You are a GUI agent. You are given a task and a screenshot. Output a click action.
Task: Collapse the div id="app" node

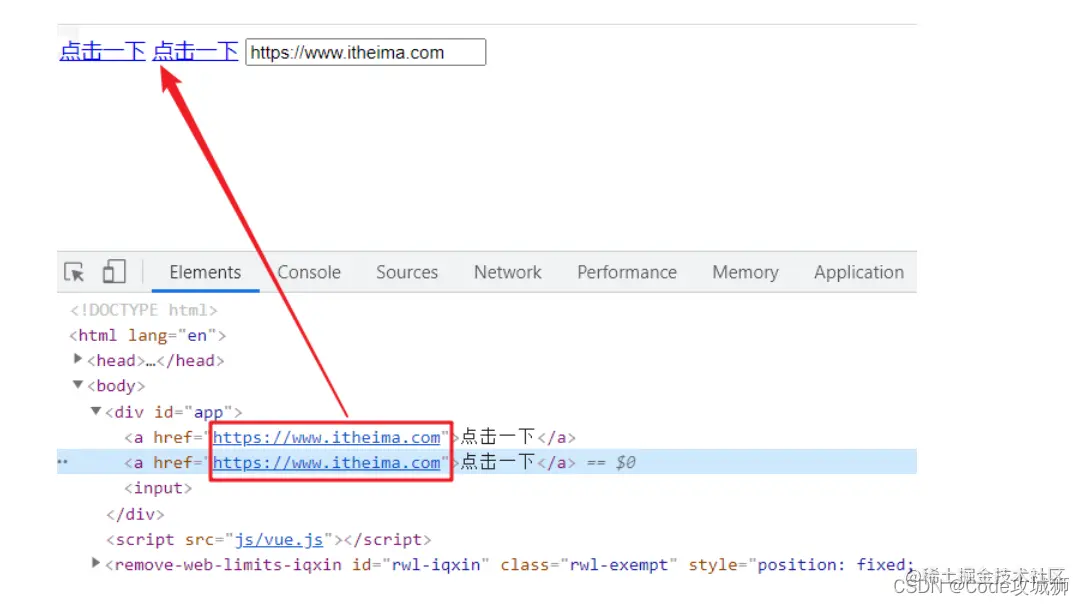[x=96, y=411]
